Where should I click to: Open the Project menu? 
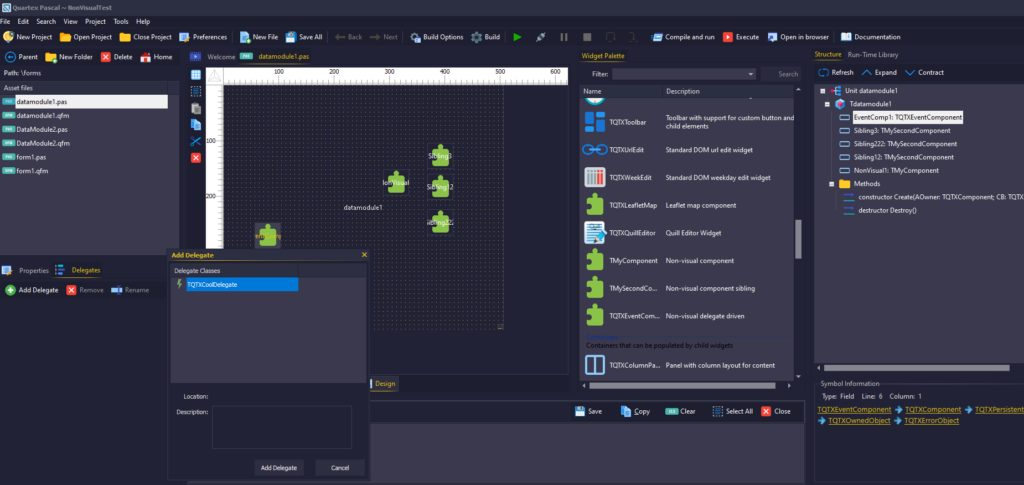95,21
